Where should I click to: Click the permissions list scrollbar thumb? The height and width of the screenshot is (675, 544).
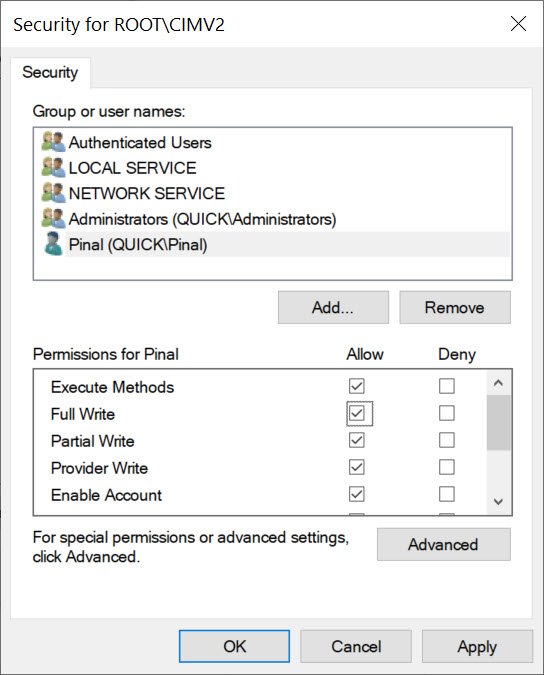pos(498,423)
